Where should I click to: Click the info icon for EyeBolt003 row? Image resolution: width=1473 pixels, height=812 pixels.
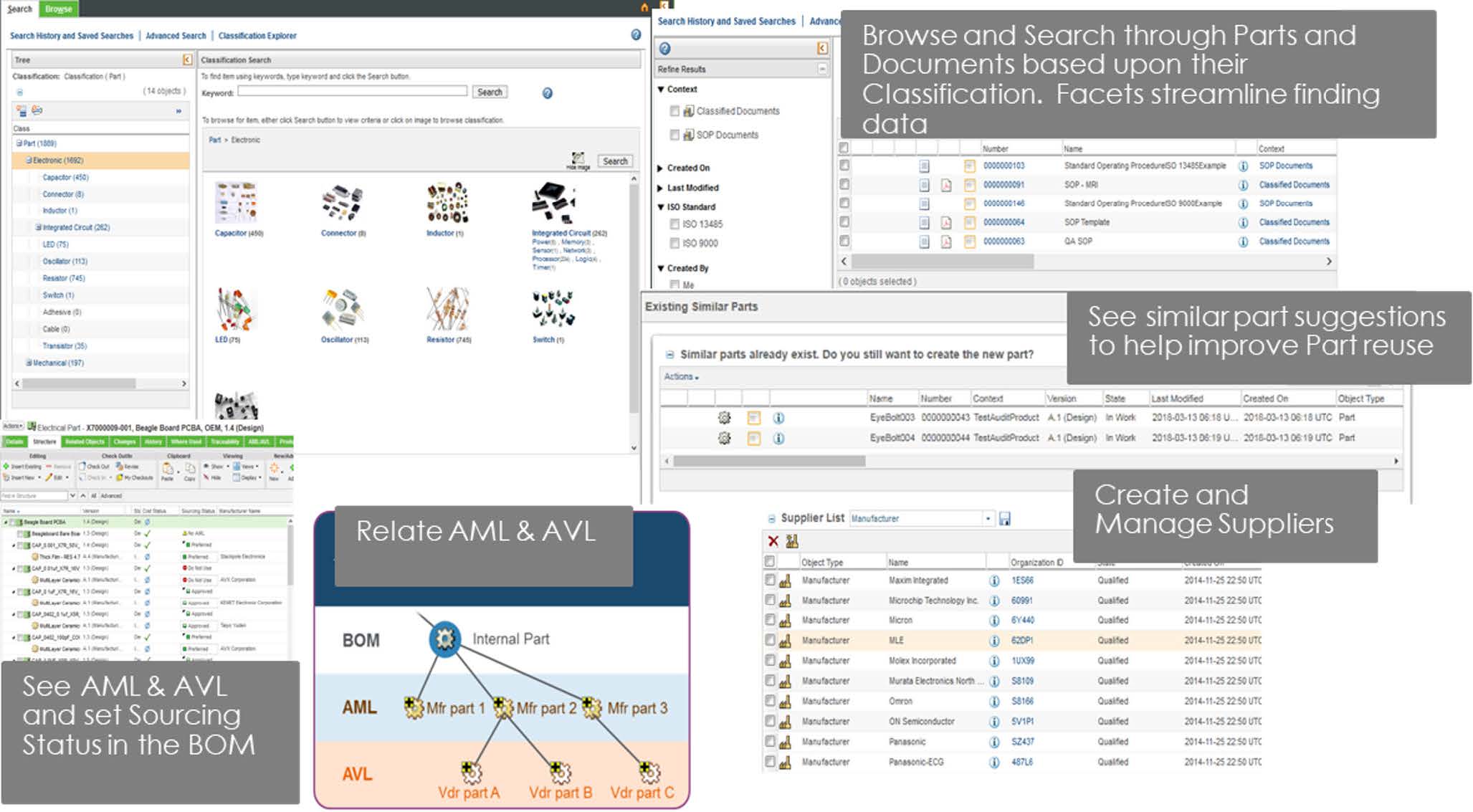click(778, 418)
